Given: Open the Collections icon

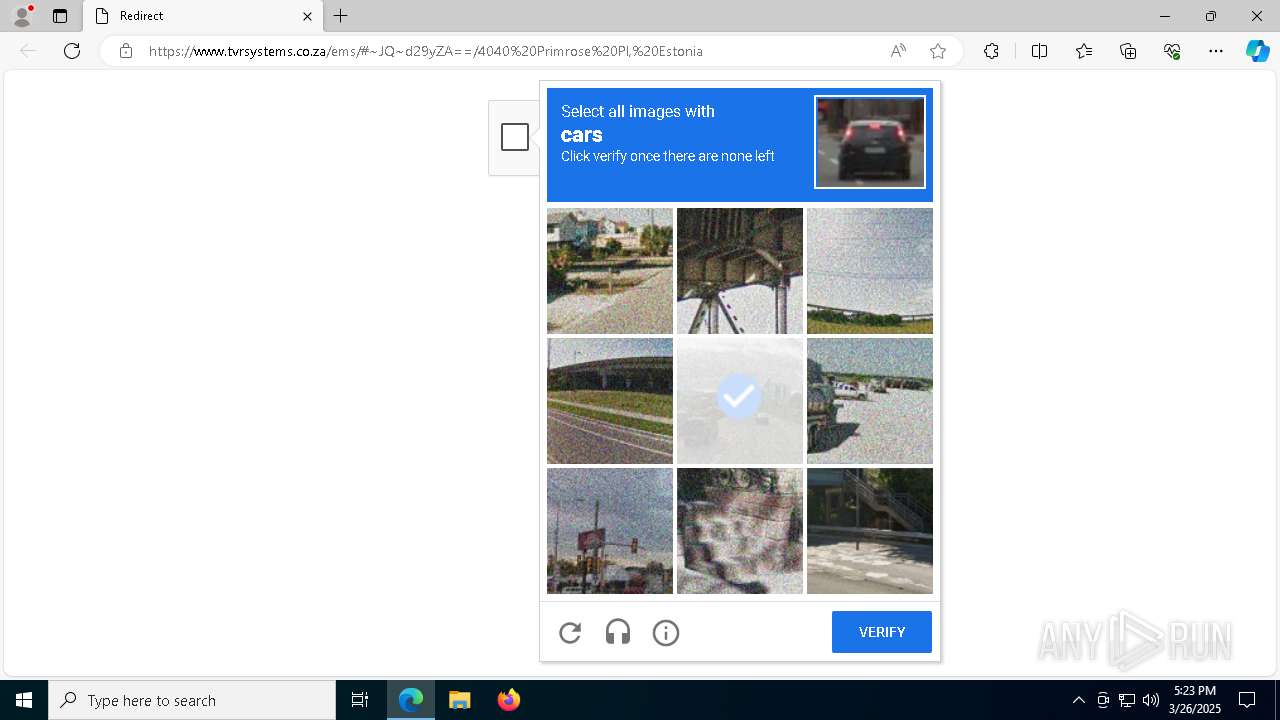Looking at the screenshot, I should point(1128,51).
